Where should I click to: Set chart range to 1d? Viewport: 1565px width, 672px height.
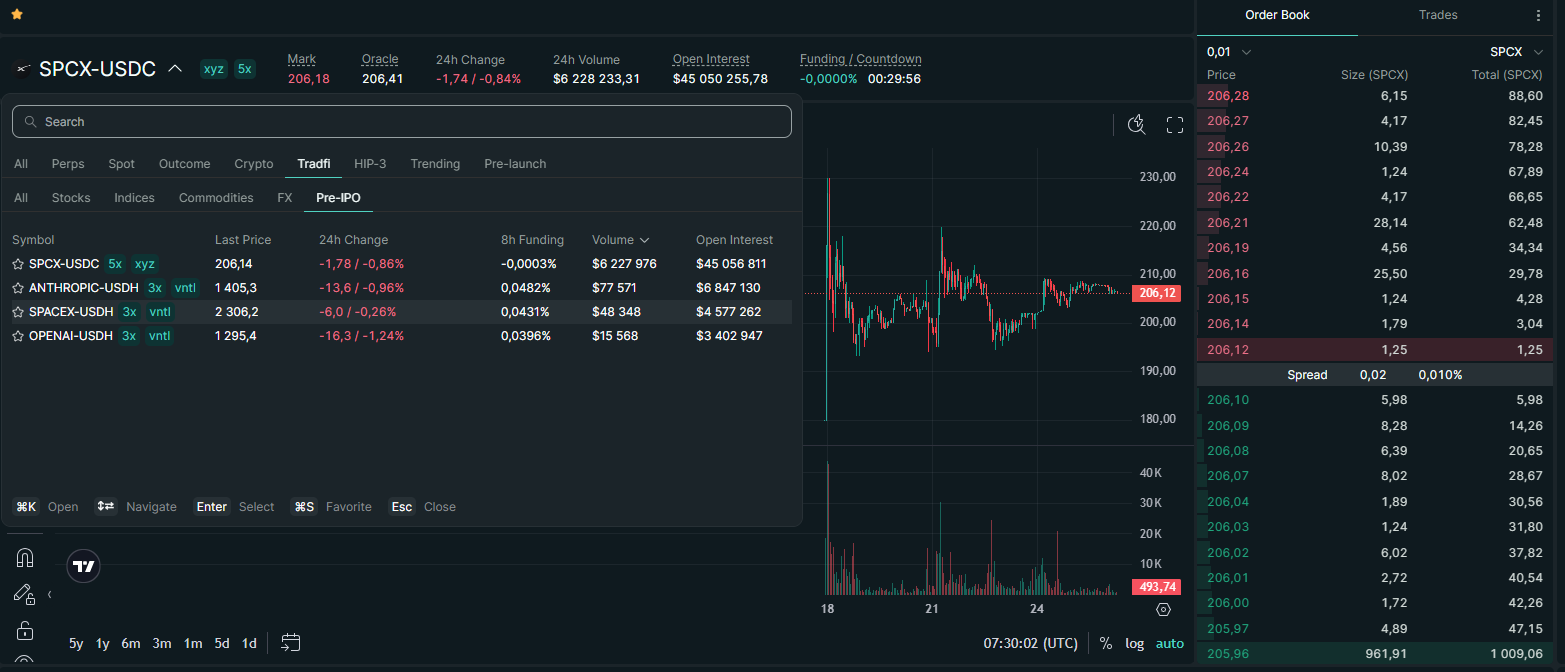coord(249,643)
